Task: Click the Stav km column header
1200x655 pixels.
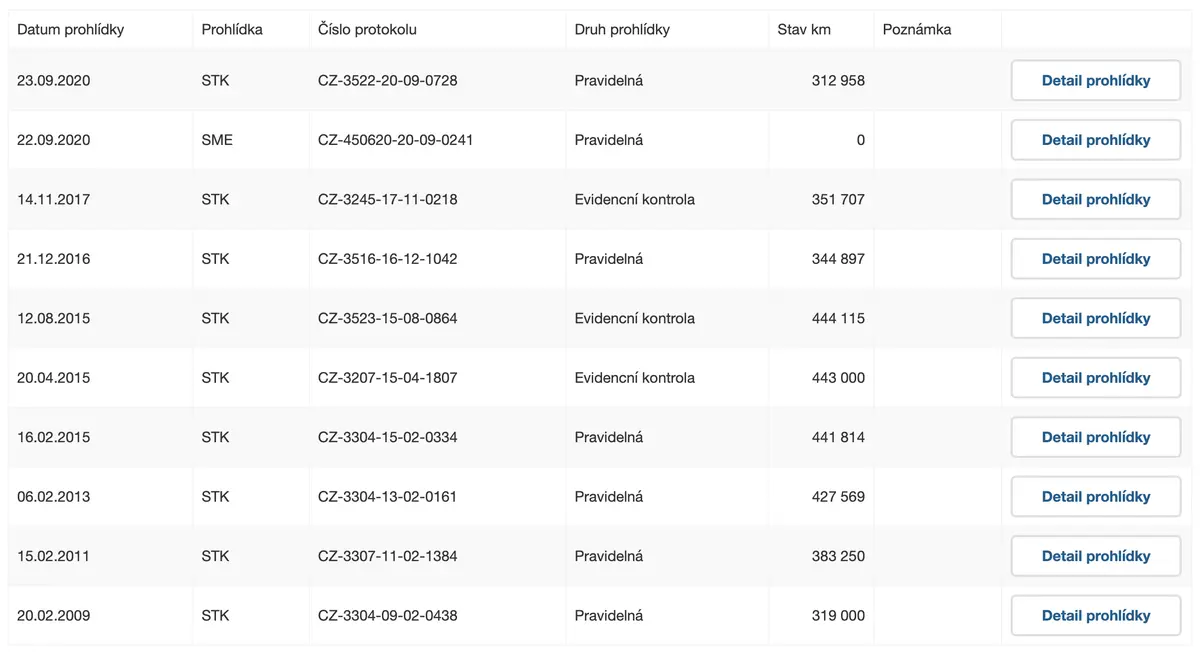Action: (804, 30)
